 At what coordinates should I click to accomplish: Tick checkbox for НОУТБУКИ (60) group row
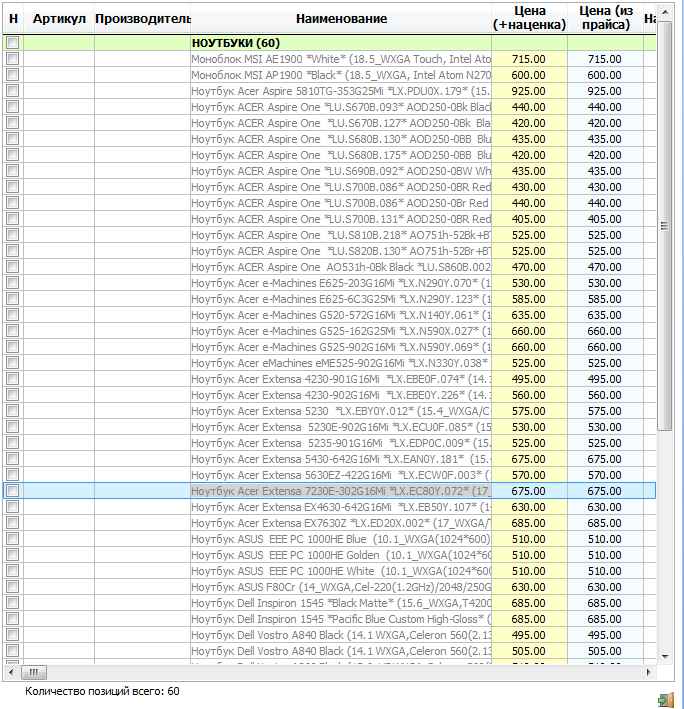[x=13, y=43]
